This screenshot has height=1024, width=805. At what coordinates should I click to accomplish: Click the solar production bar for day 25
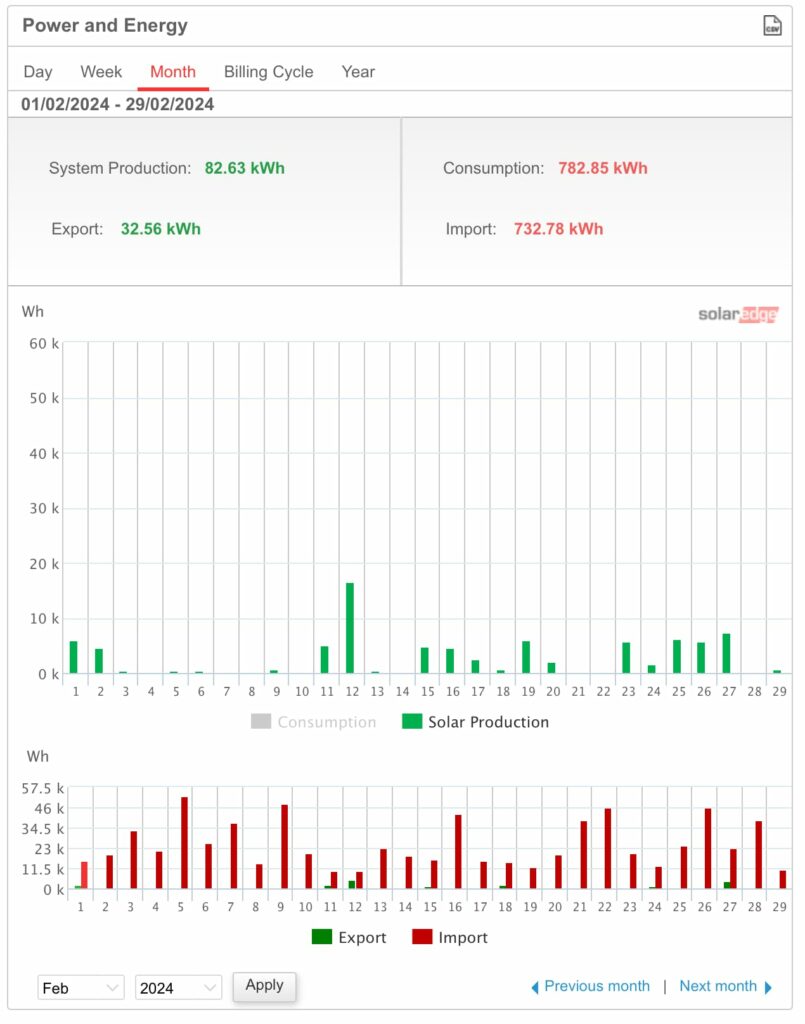pos(677,656)
